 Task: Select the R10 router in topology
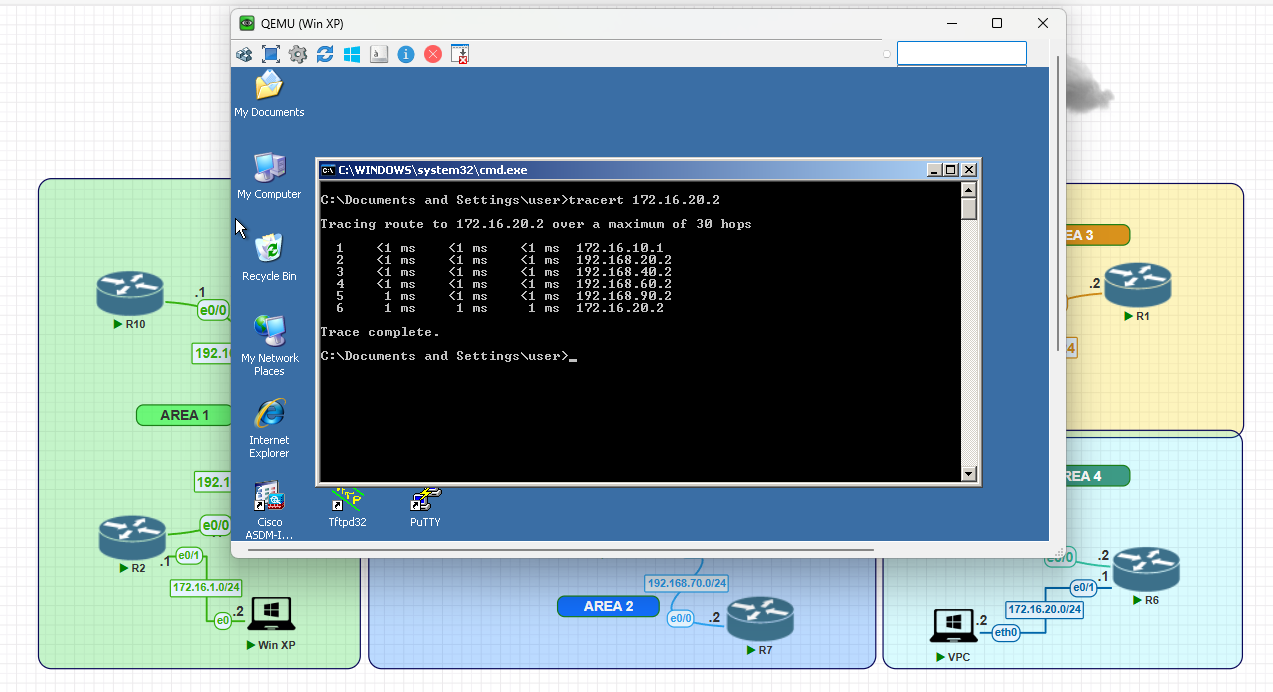coord(130,291)
